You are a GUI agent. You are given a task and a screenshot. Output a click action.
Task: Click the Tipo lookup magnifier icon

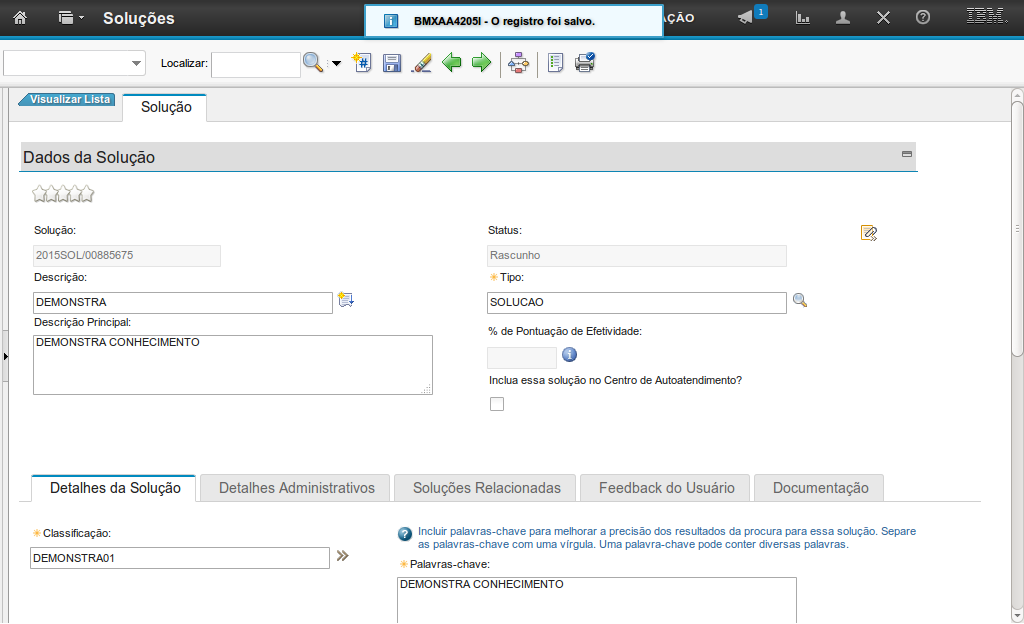pos(800,300)
